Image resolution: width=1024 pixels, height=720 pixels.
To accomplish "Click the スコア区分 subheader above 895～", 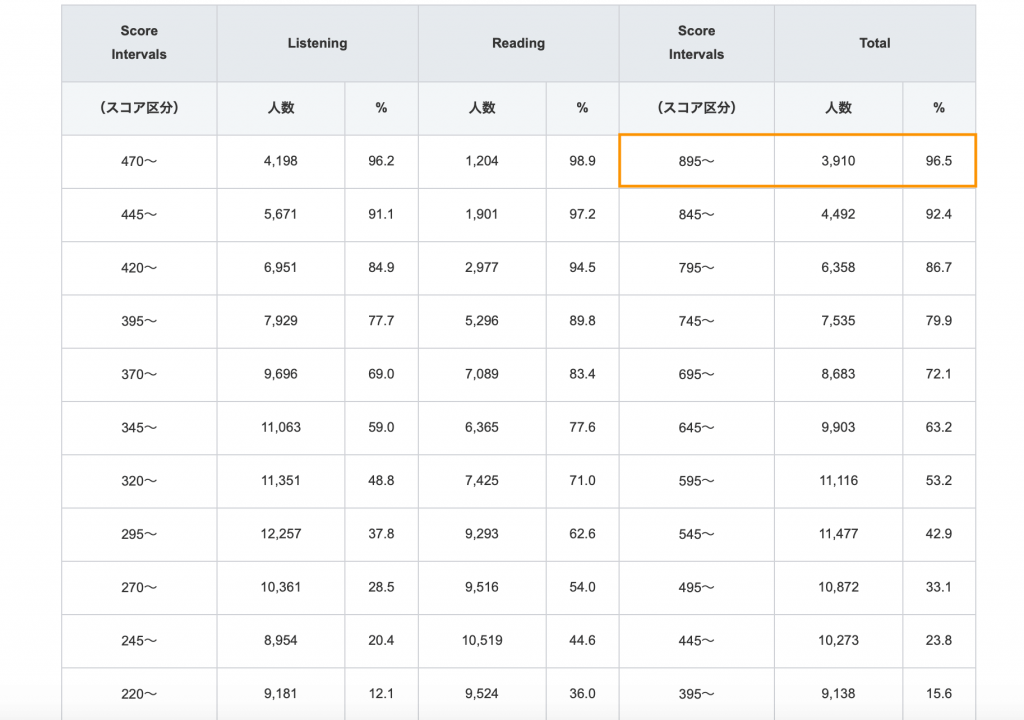I will pyautogui.click(x=696, y=108).
